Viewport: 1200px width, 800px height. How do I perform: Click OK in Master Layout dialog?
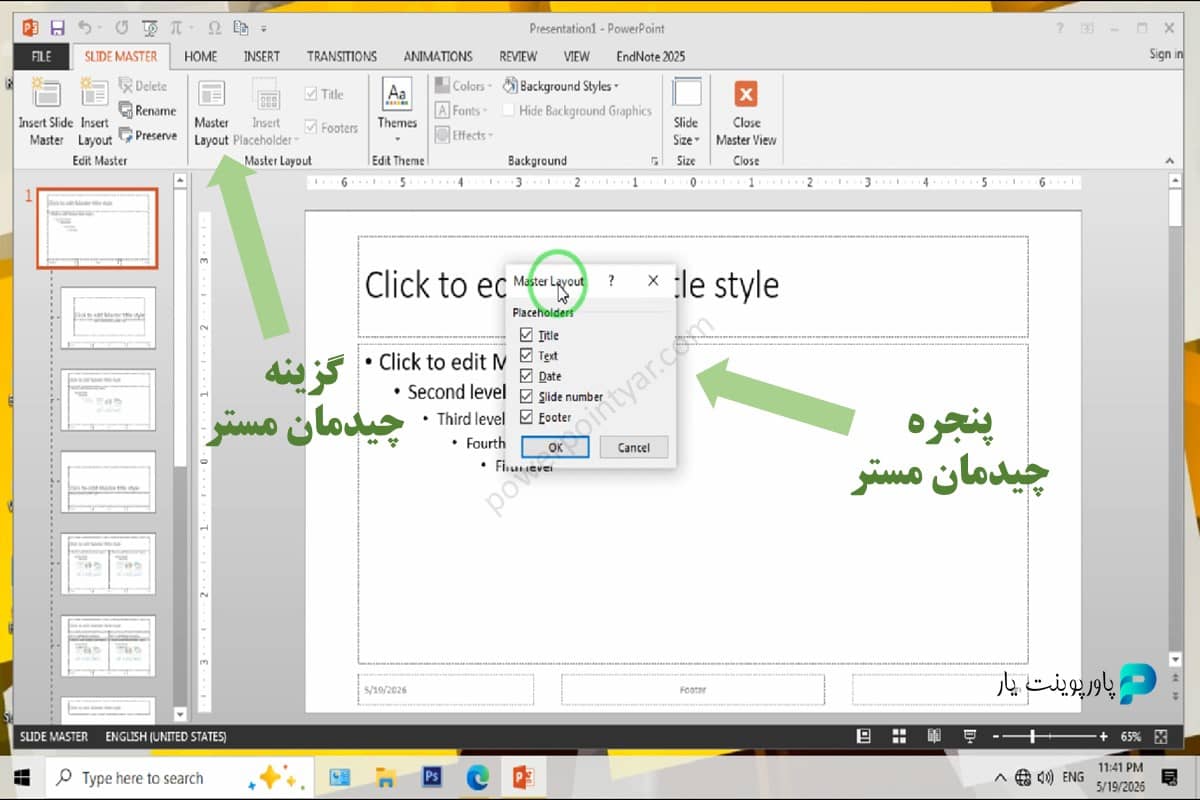click(x=555, y=447)
